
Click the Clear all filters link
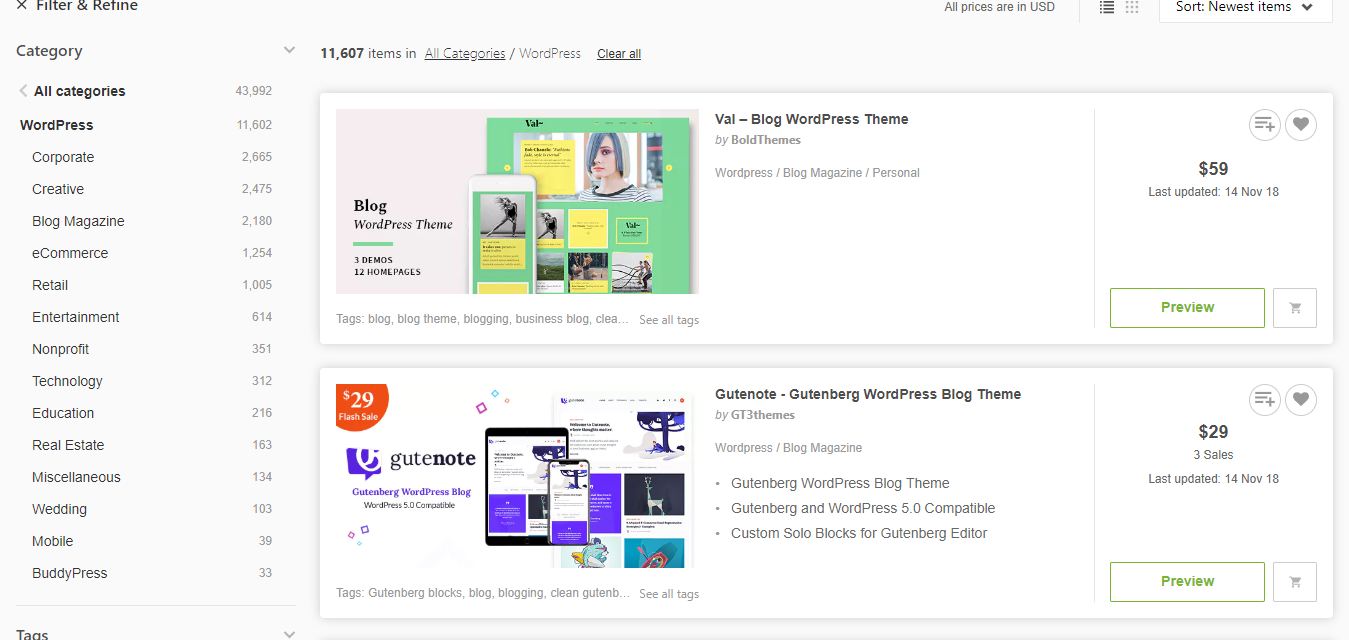pyautogui.click(x=619, y=54)
